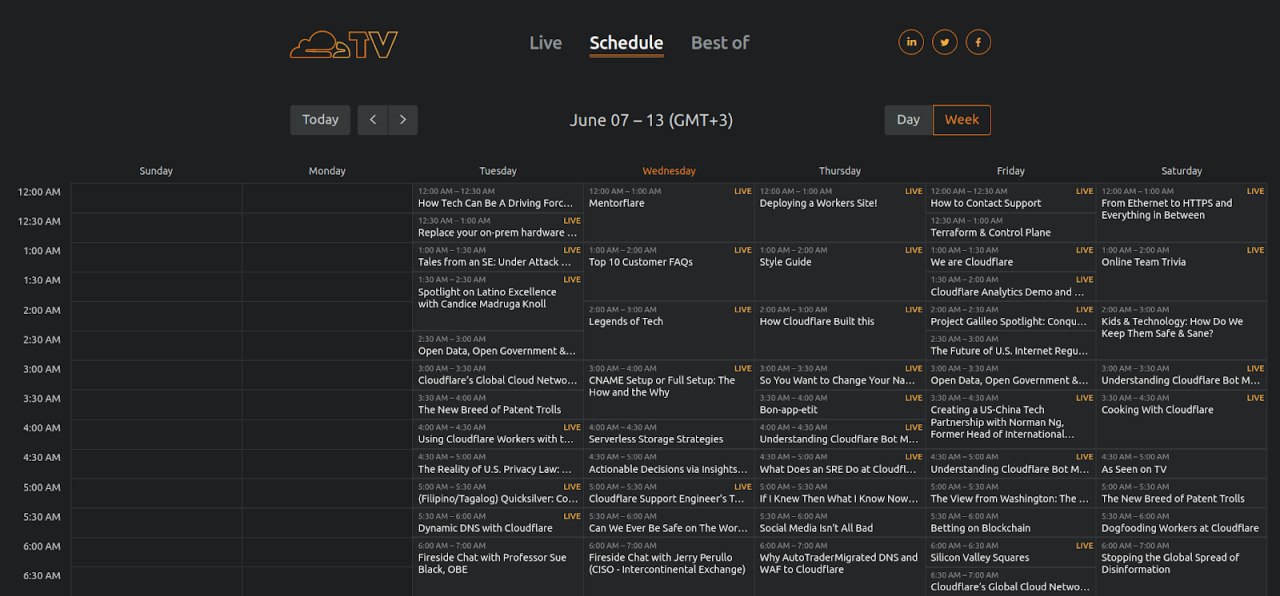Open So You Want to Change Your Name show

coord(839,375)
